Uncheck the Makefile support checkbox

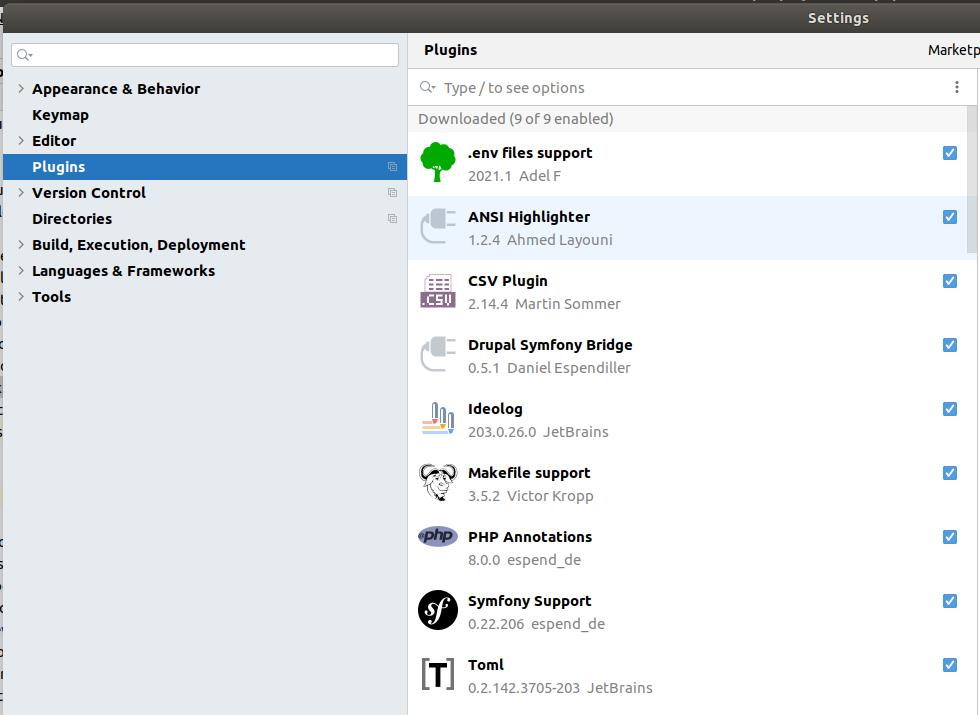coord(950,473)
